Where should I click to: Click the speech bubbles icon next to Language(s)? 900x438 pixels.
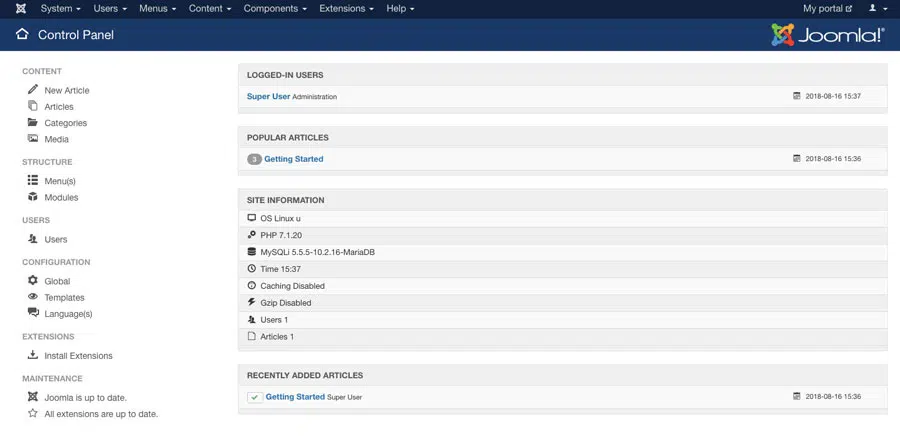pos(33,313)
